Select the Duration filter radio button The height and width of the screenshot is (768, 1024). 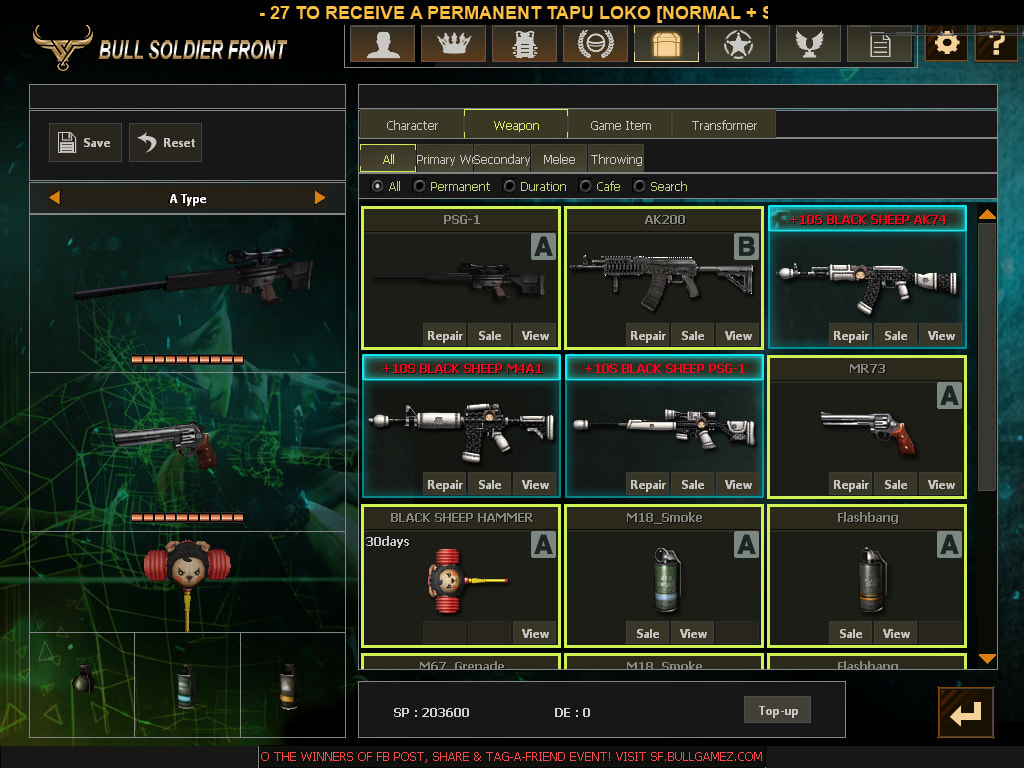pos(510,186)
